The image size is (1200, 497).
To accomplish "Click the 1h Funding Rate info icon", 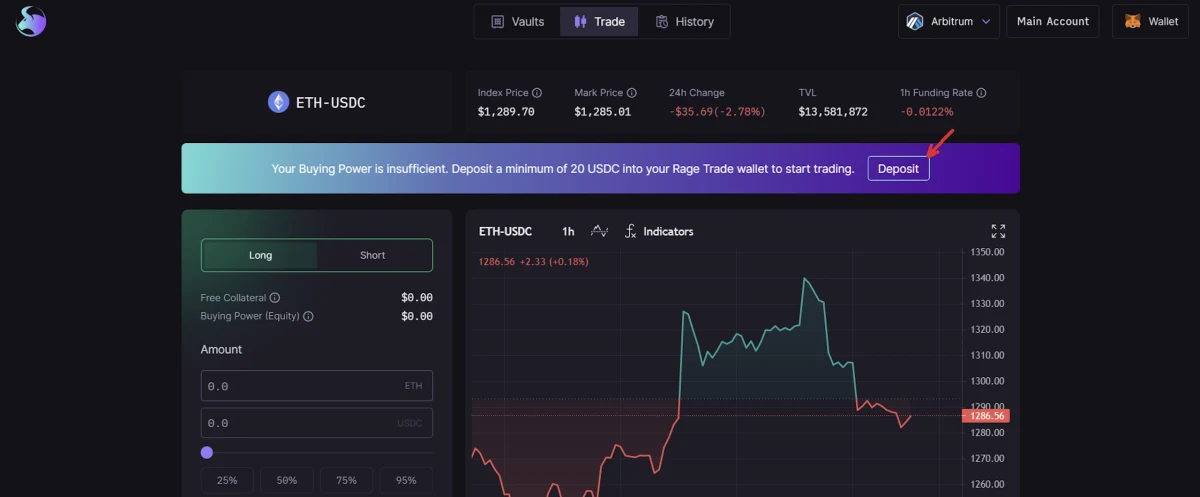I will point(981,93).
